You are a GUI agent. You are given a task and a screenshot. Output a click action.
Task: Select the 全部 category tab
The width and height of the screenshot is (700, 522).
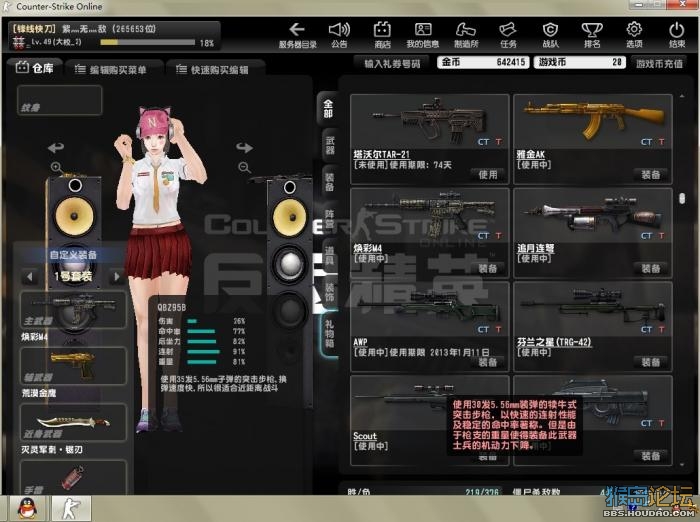[x=328, y=109]
